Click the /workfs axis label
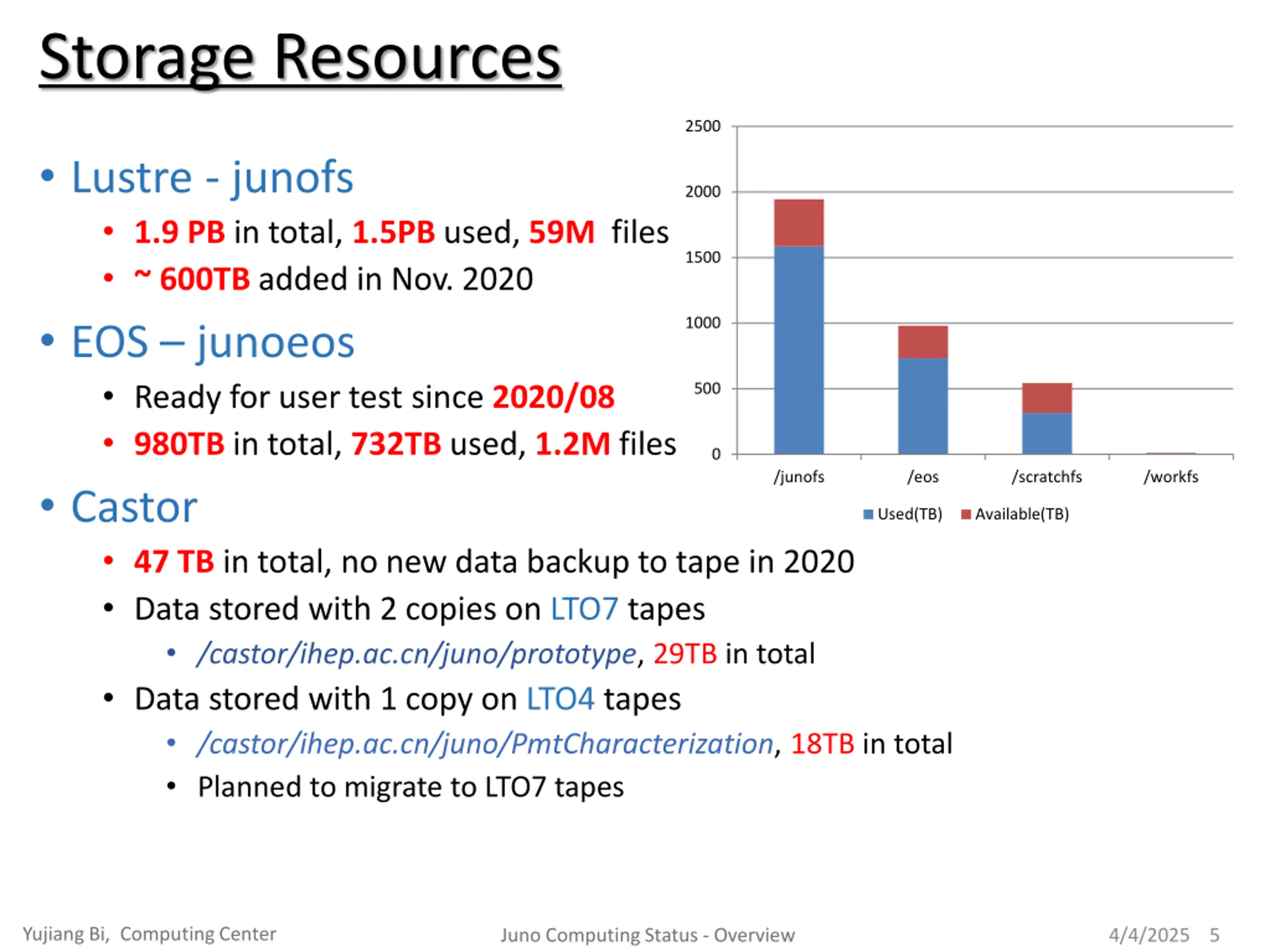The width and height of the screenshot is (1270, 952). (1171, 477)
